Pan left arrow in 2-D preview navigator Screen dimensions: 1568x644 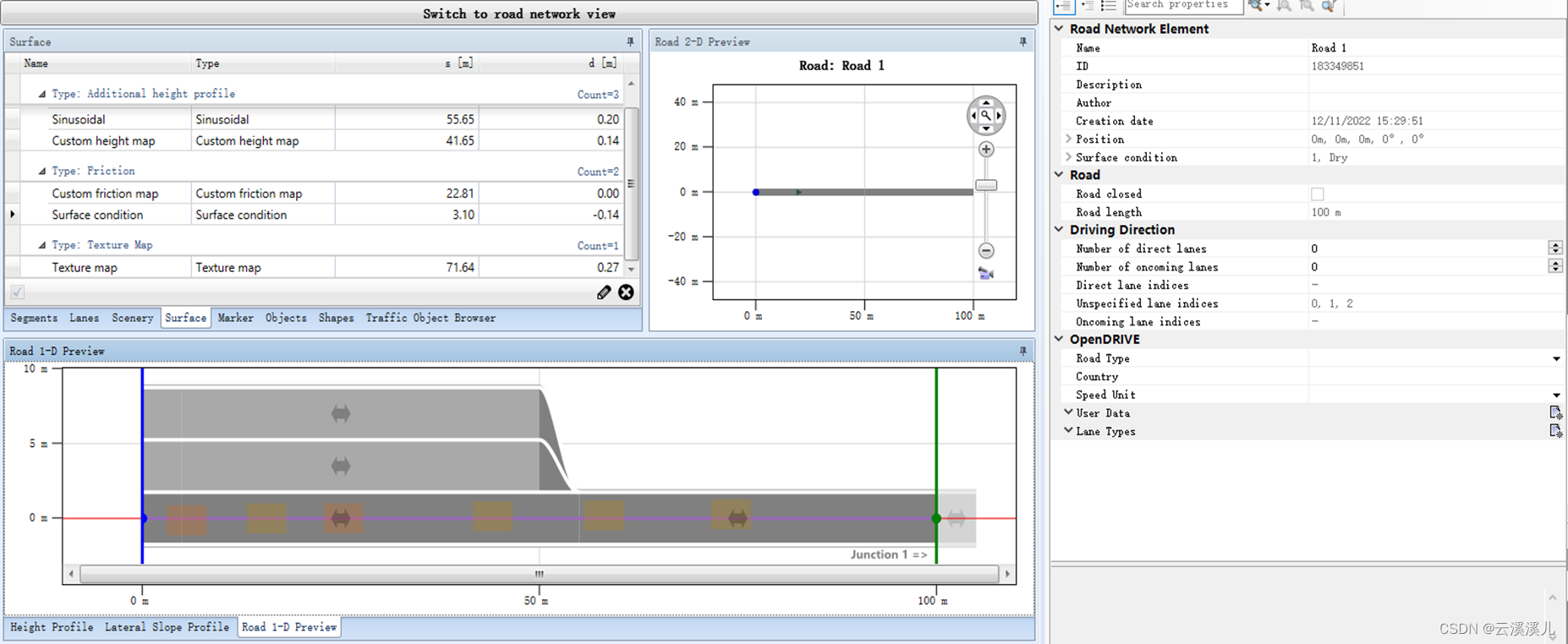973,116
